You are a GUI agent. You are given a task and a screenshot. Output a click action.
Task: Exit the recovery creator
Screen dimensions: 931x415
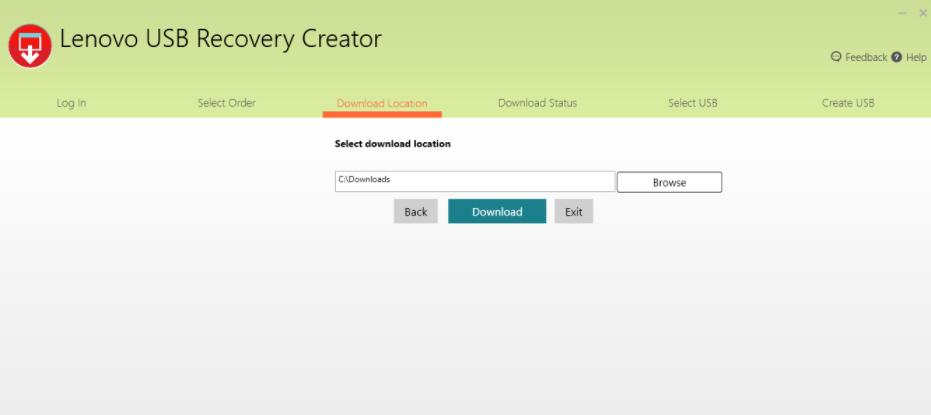point(574,211)
